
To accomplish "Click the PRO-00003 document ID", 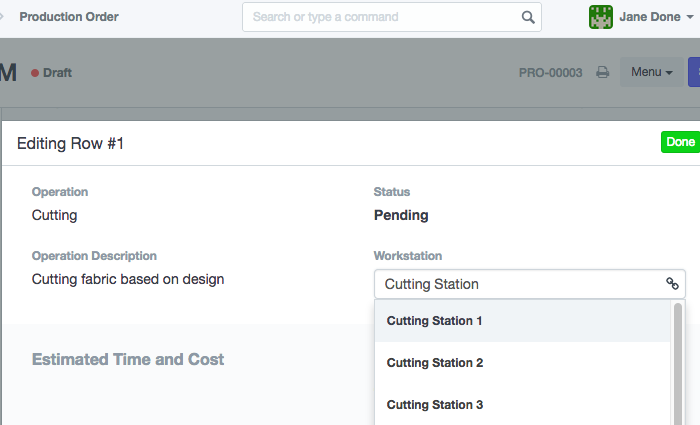I will tap(550, 73).
